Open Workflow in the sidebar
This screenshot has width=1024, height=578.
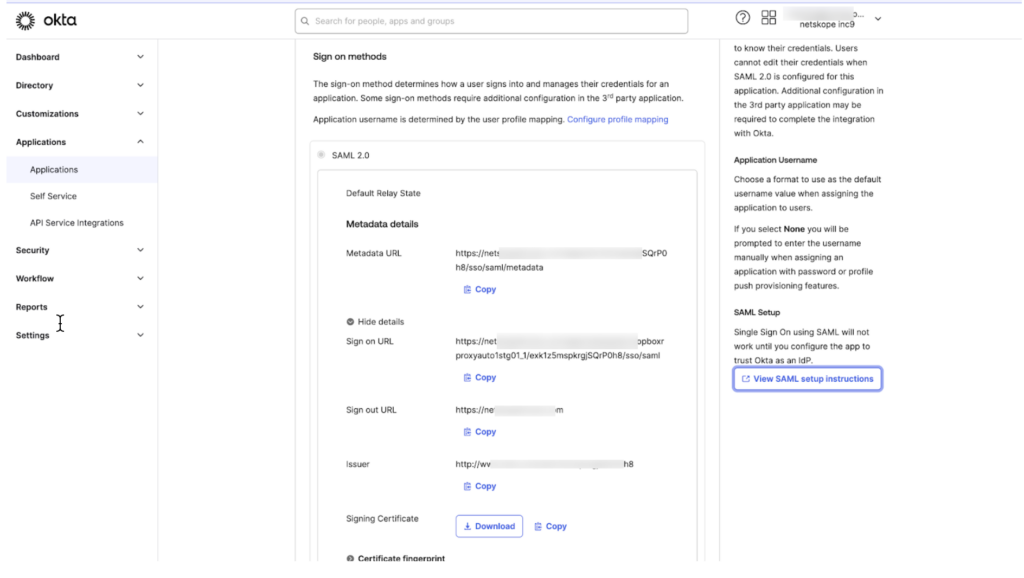(x=35, y=279)
